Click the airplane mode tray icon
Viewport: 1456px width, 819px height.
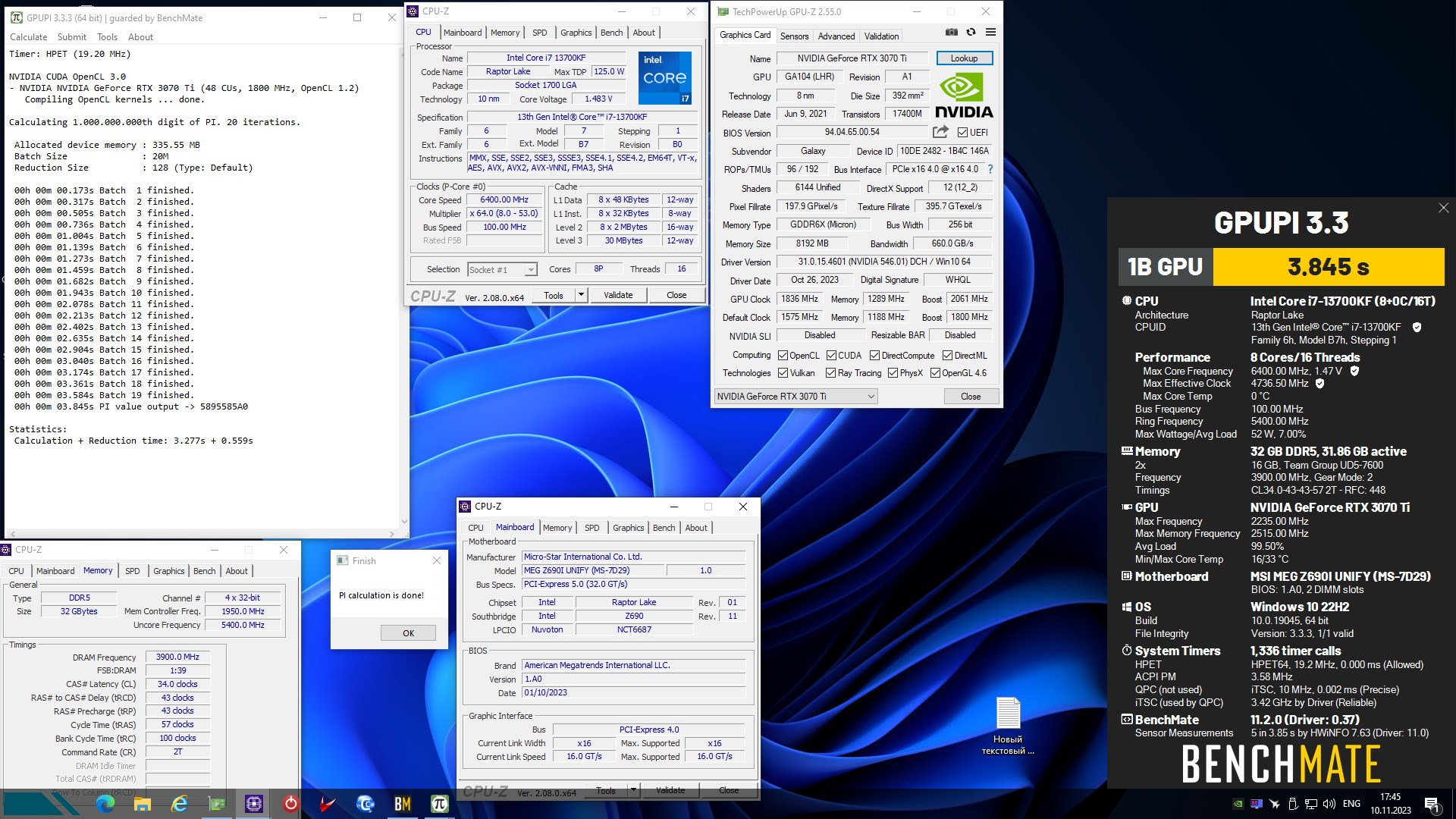(x=1274, y=804)
